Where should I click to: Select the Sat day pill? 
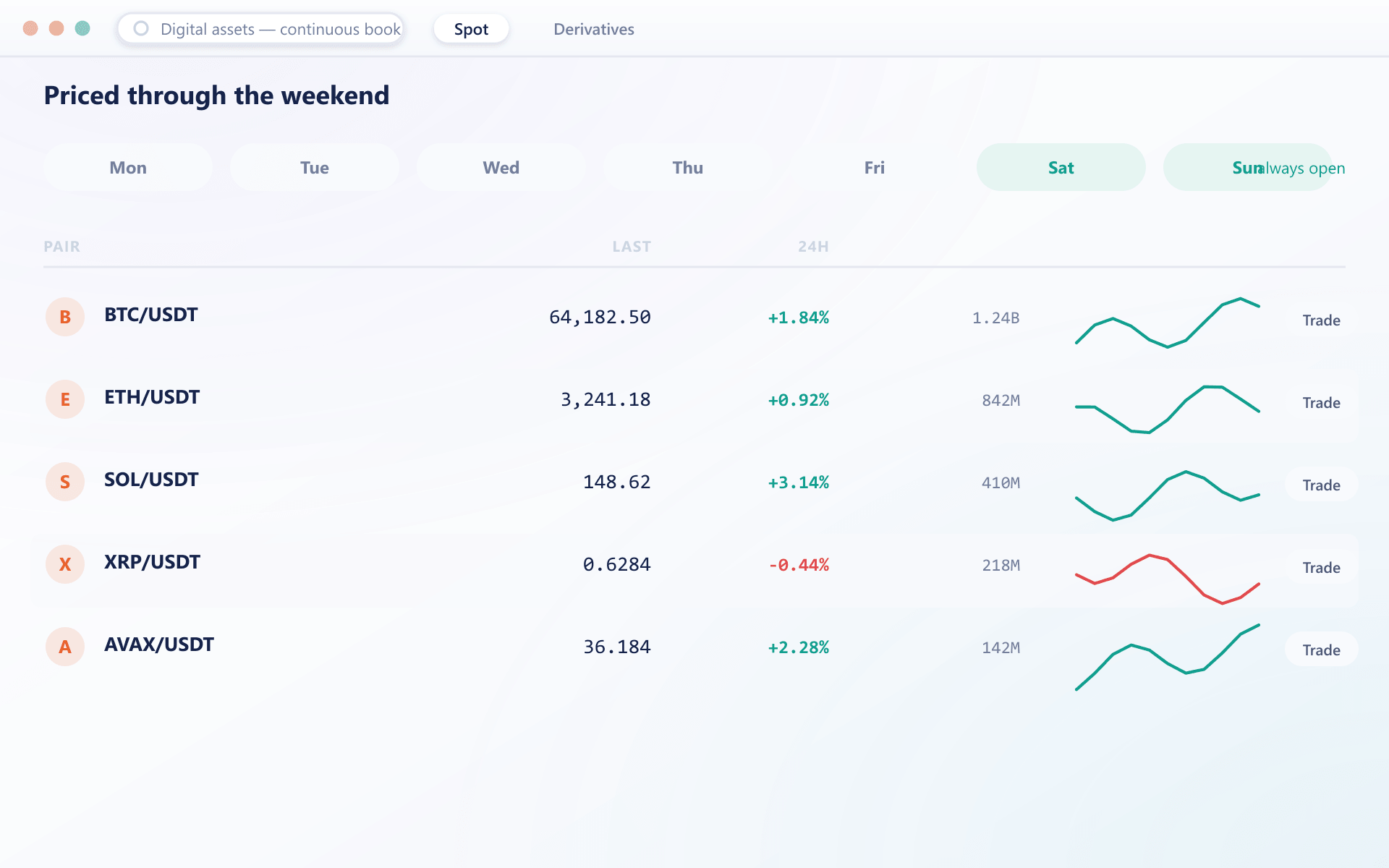[x=1061, y=167]
